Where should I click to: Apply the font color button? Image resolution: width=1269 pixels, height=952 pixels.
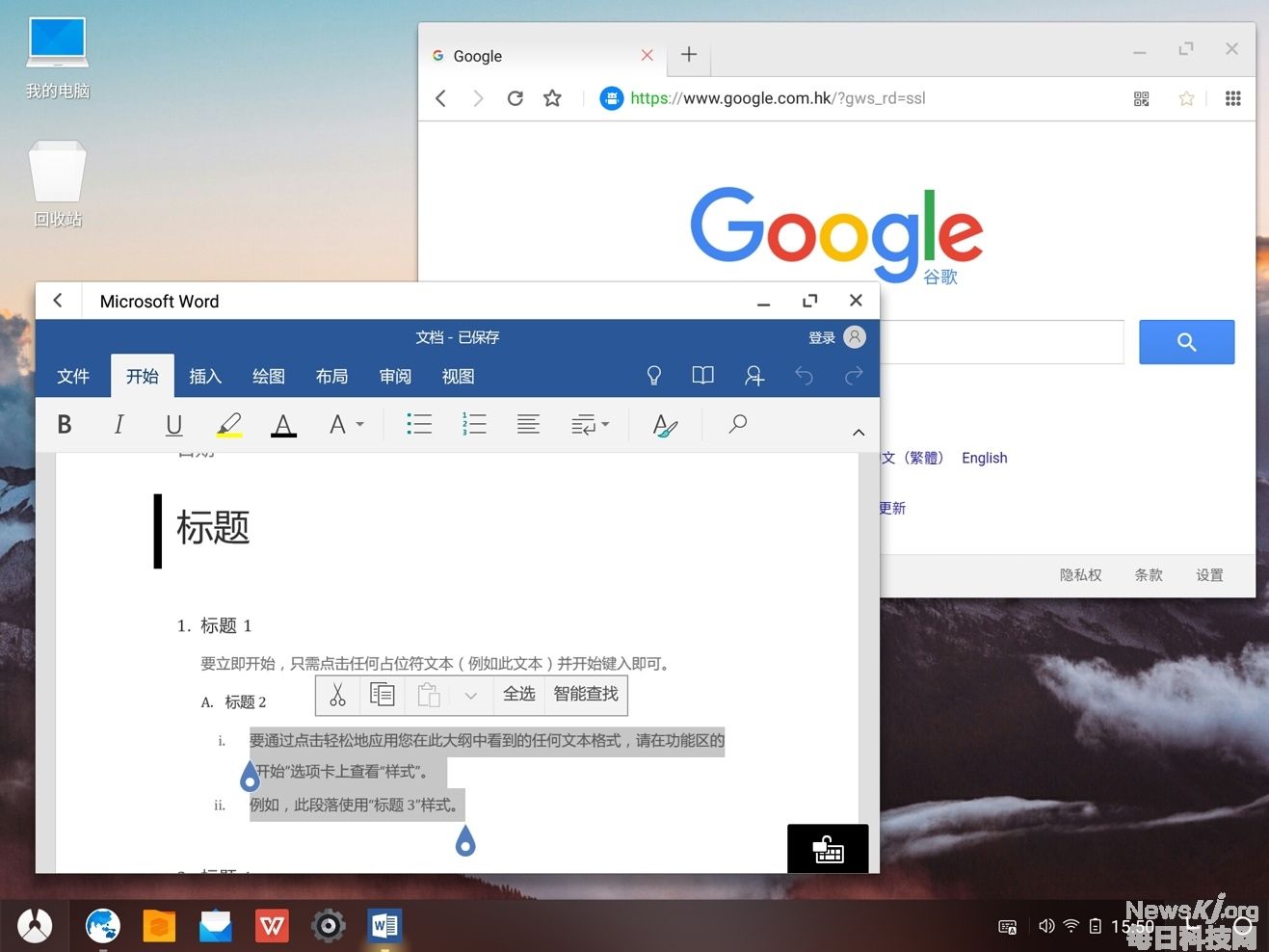pyautogui.click(x=283, y=425)
